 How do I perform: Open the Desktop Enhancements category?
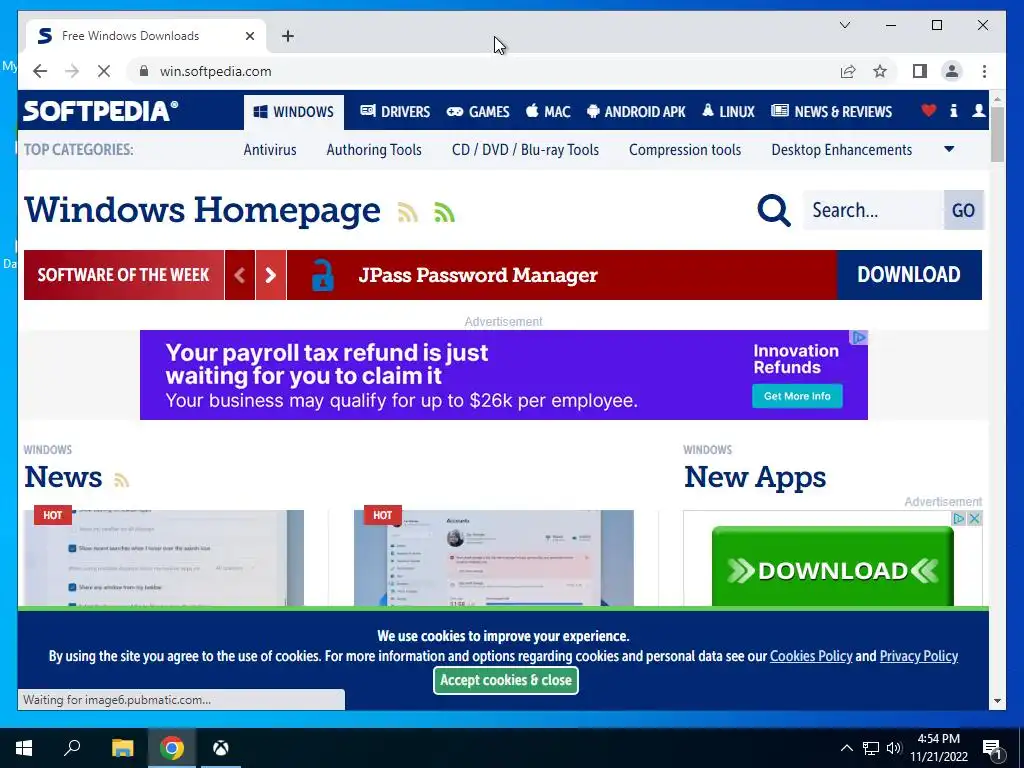tap(842, 150)
